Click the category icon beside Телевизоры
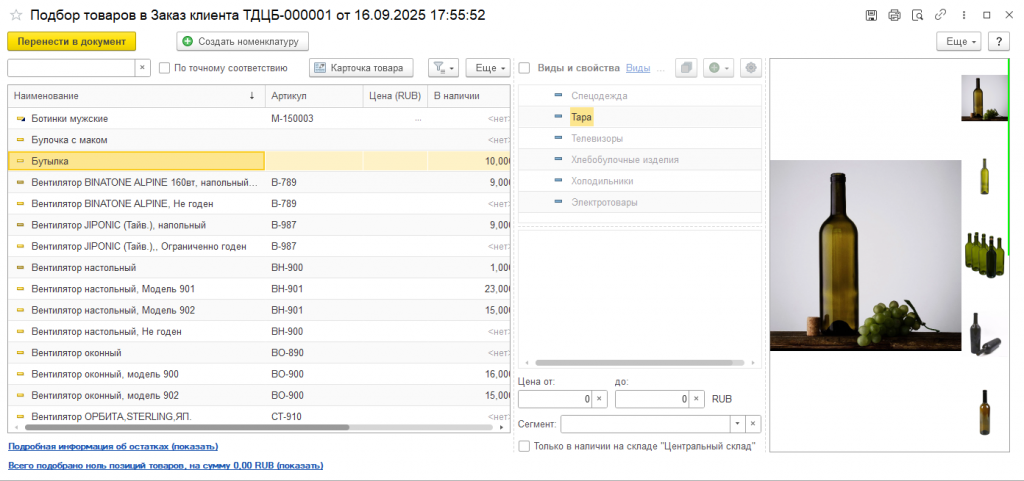This screenshot has width=1024, height=481. (x=558, y=138)
